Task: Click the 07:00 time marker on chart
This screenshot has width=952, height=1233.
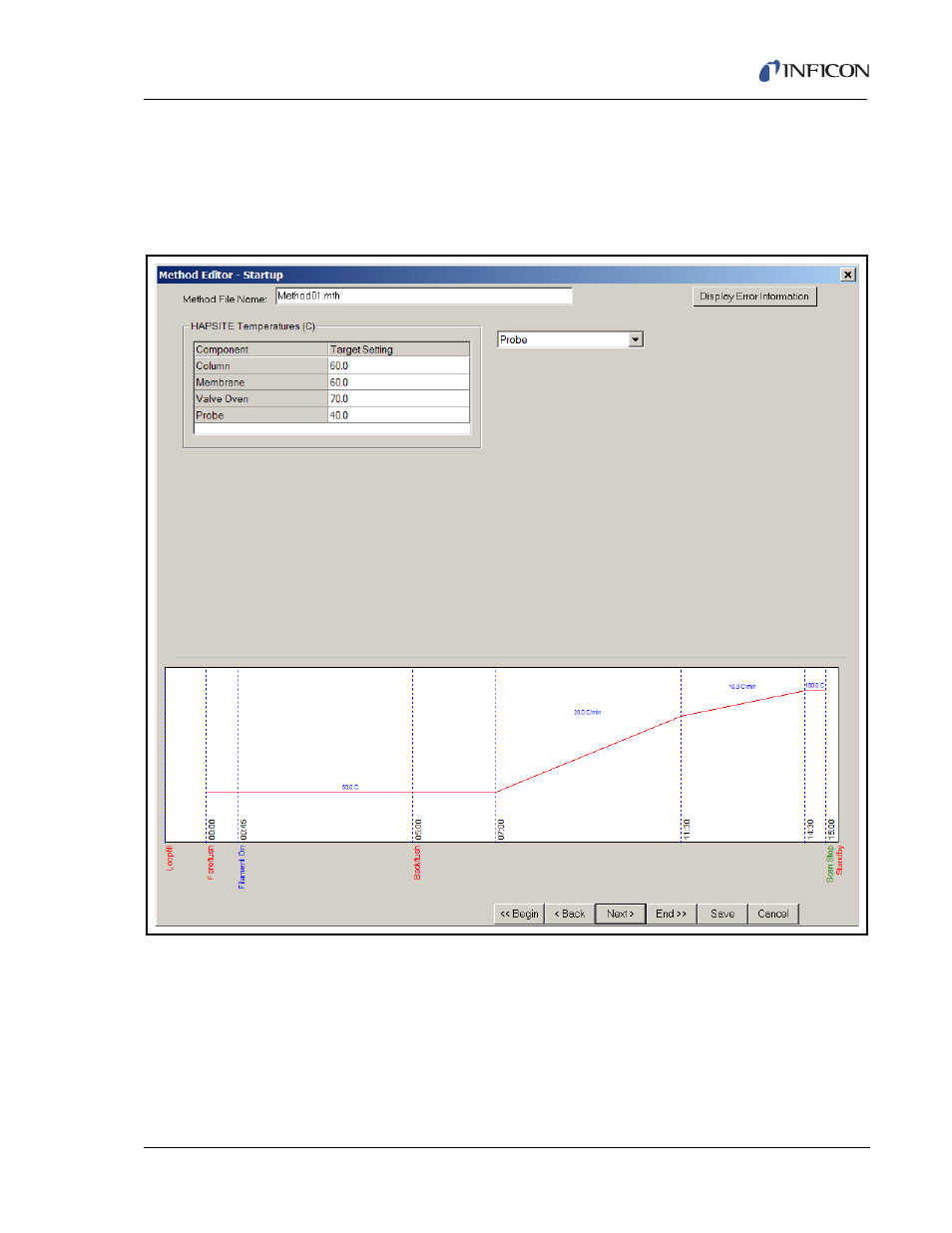Action: (501, 830)
